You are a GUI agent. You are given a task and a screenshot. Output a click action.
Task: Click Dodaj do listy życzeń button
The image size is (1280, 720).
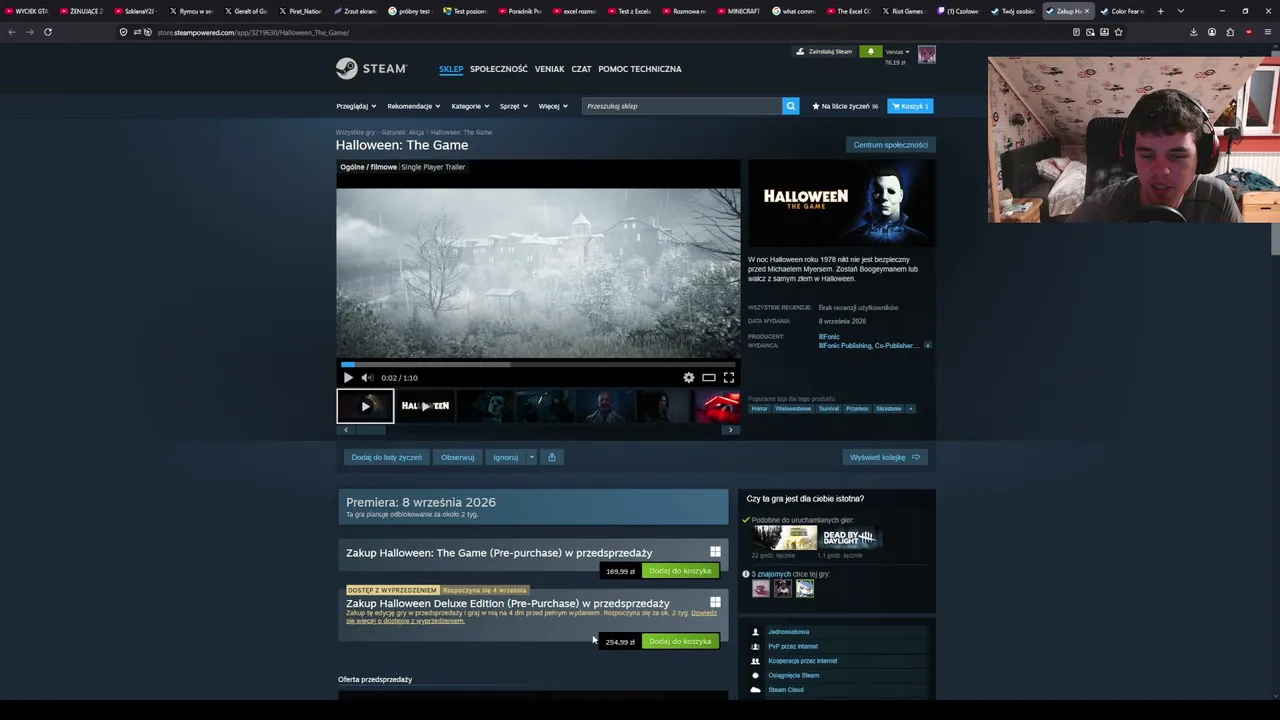(x=386, y=457)
